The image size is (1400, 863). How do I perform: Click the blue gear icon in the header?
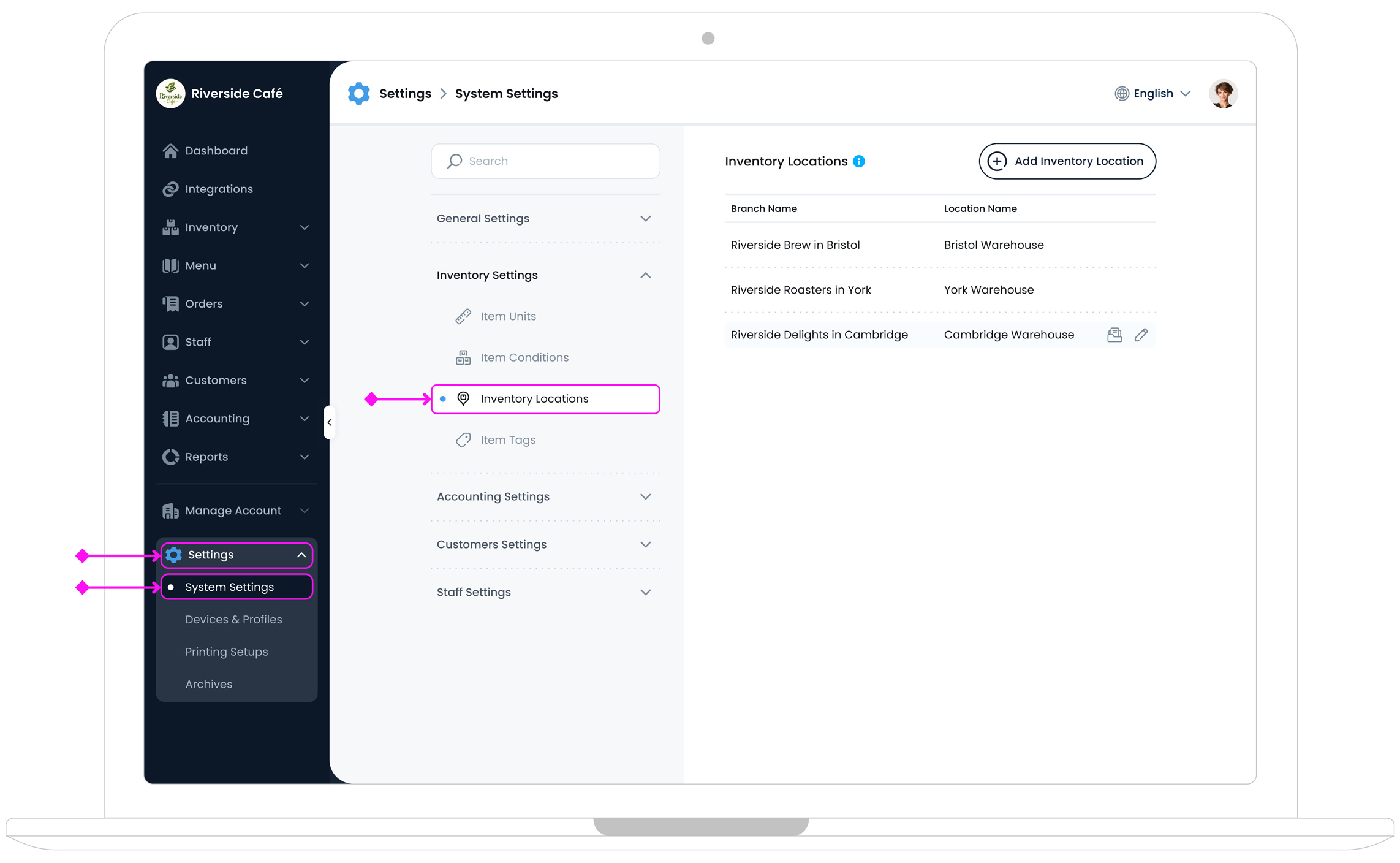tap(358, 94)
